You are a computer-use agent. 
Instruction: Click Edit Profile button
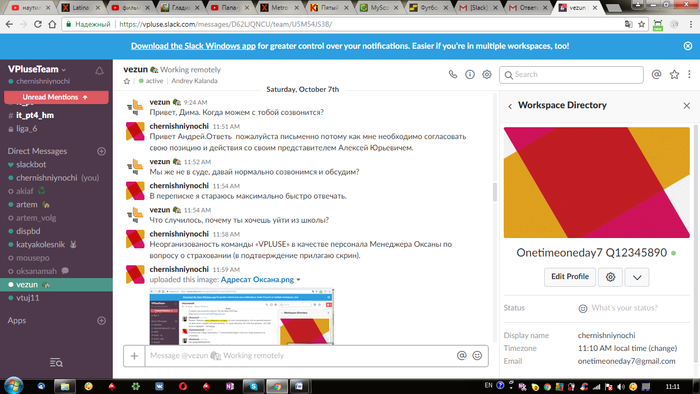pyautogui.click(x=570, y=277)
